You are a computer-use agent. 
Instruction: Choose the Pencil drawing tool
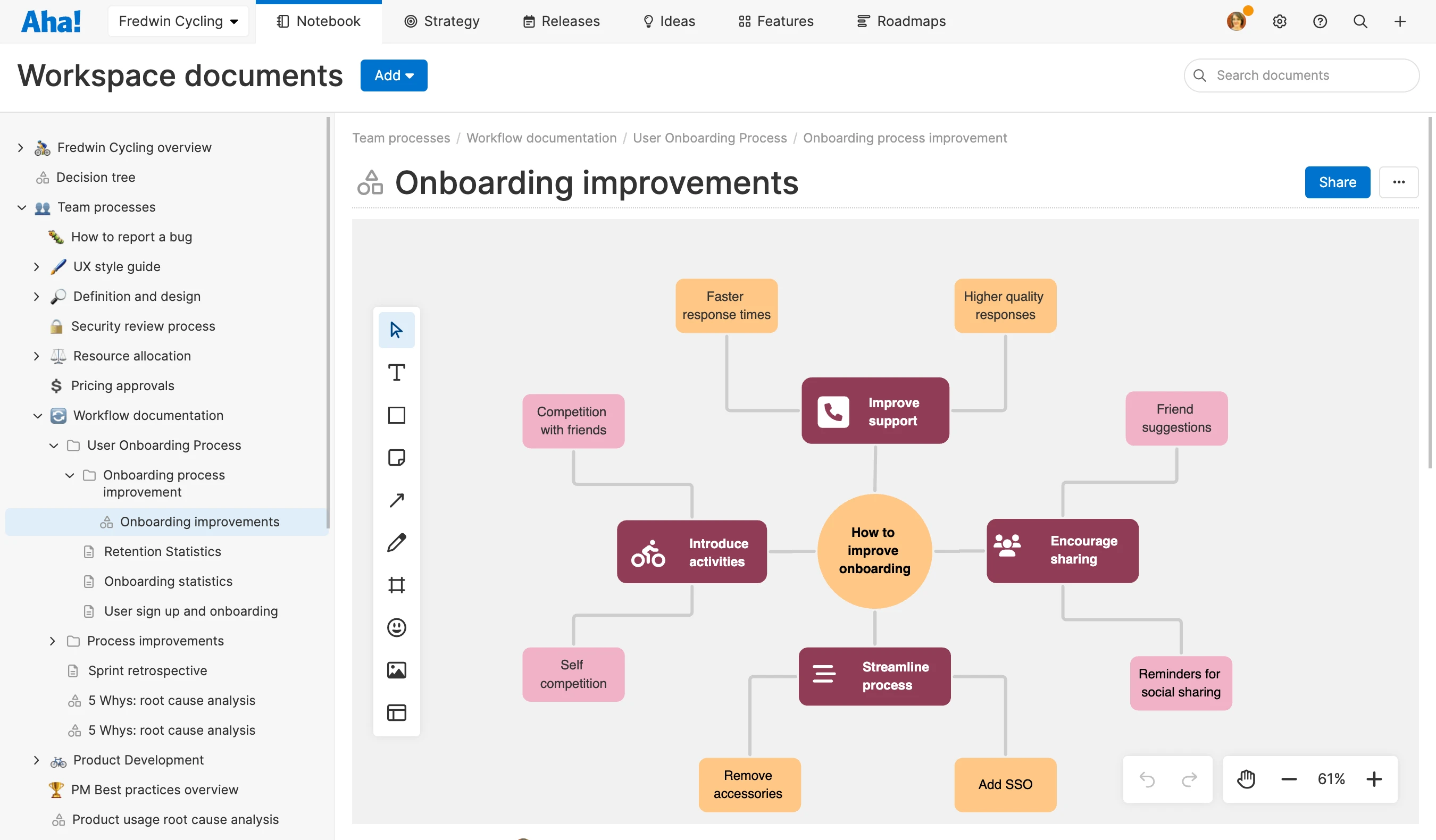tap(396, 542)
